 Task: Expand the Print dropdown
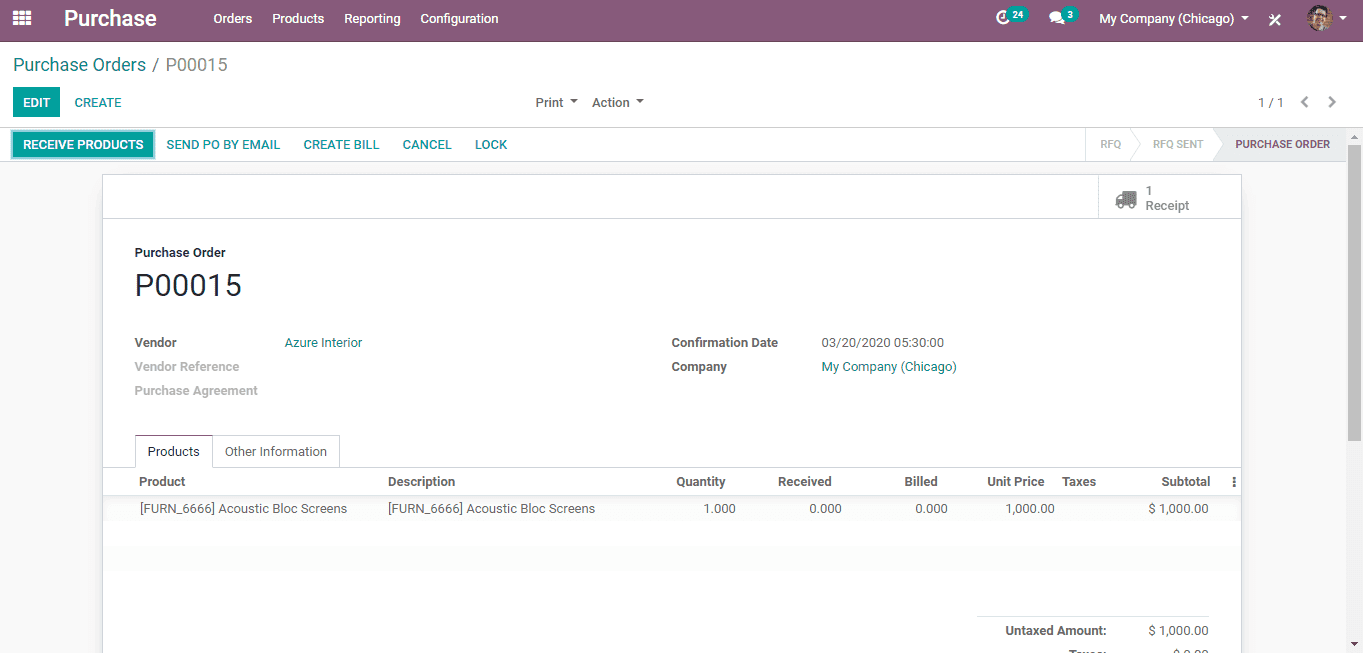pyautogui.click(x=556, y=102)
